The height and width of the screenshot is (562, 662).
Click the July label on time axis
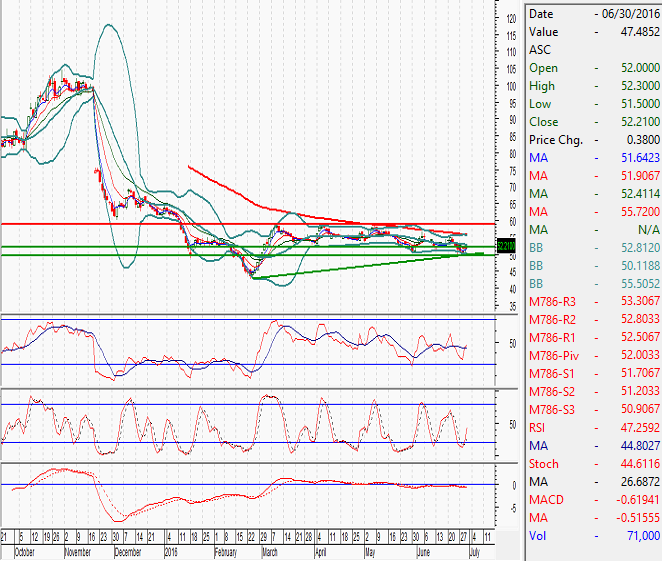[478, 552]
